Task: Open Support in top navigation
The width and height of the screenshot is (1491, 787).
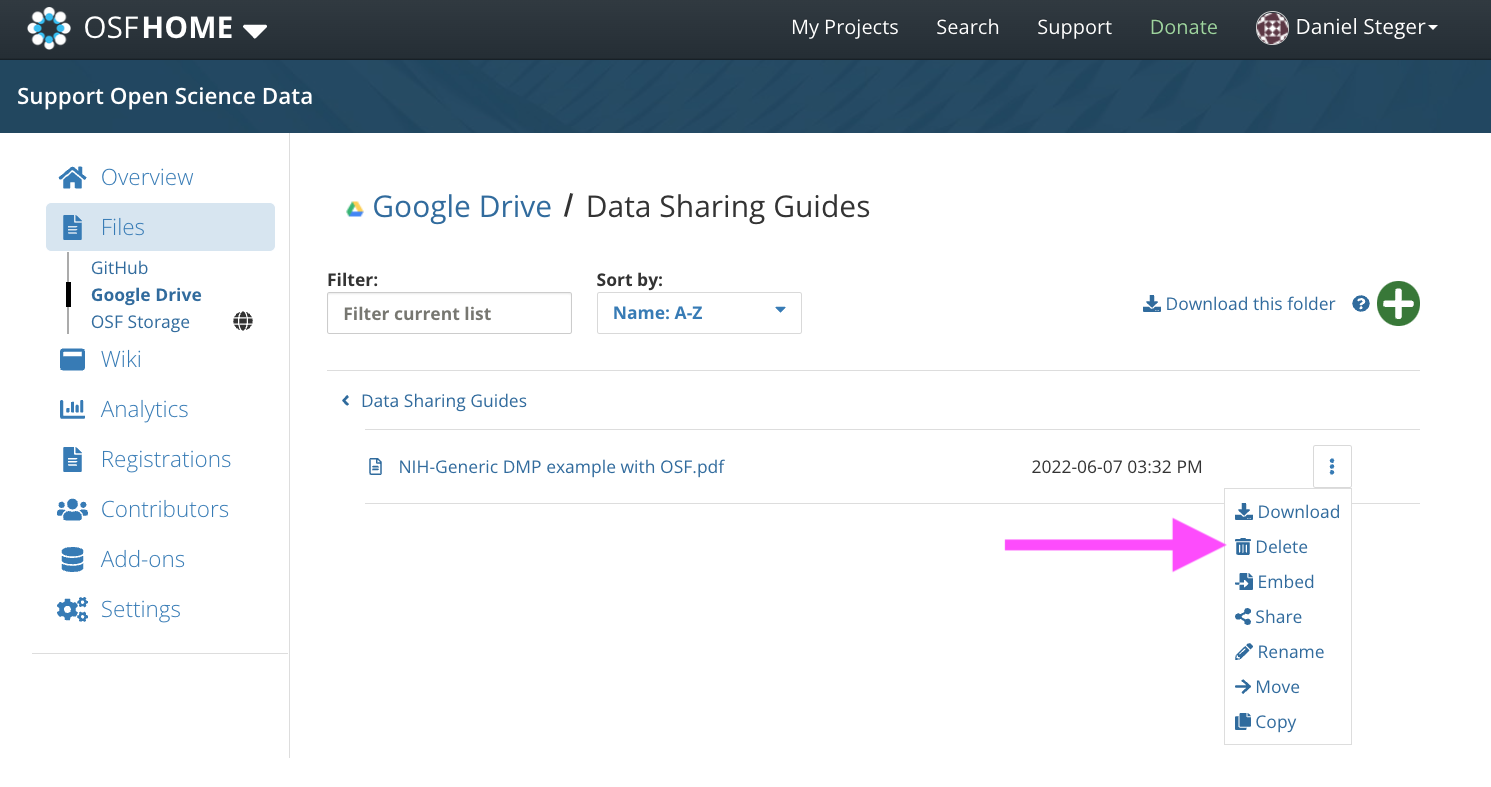Action: [1074, 28]
